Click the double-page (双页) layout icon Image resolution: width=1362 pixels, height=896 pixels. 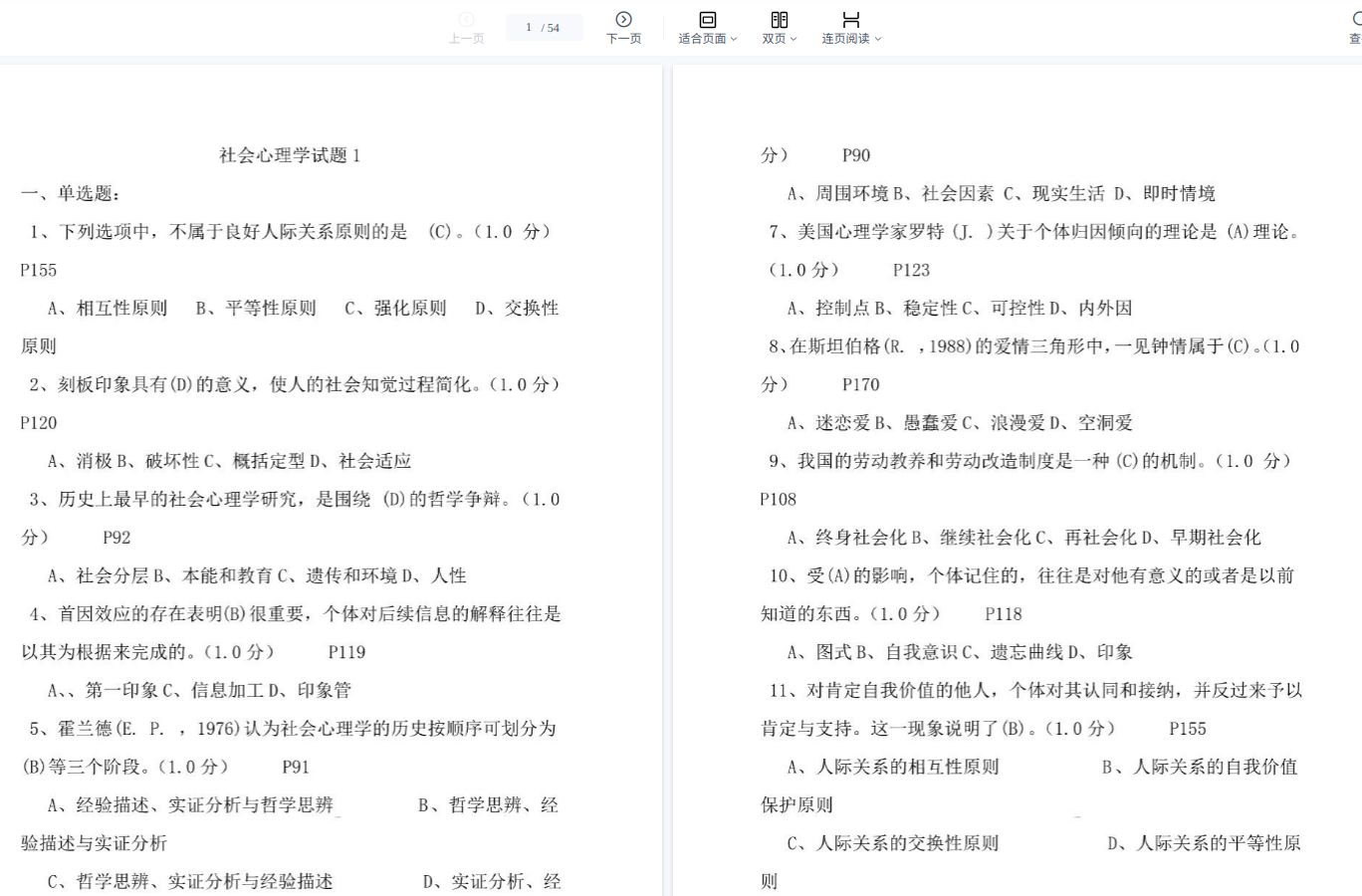click(779, 19)
